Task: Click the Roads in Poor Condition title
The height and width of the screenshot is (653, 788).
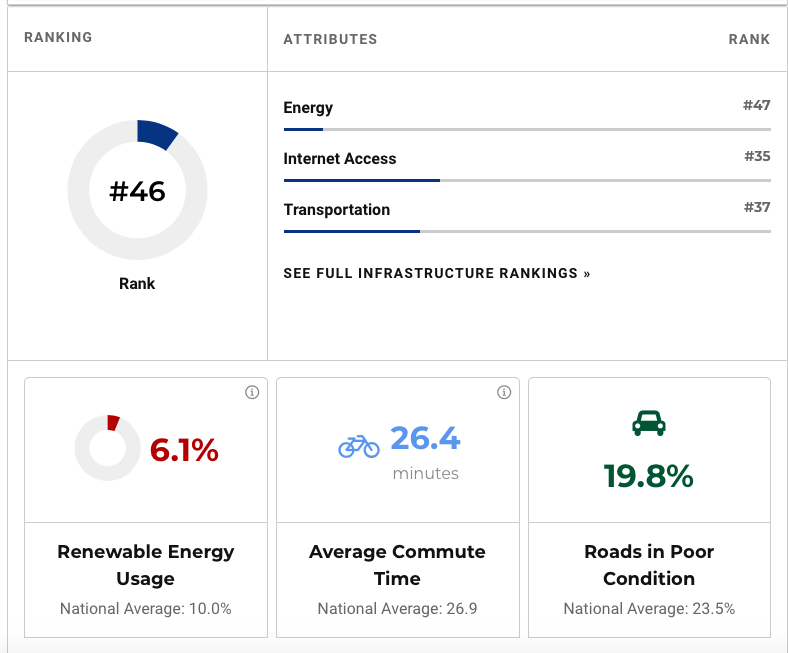Action: pos(649,565)
